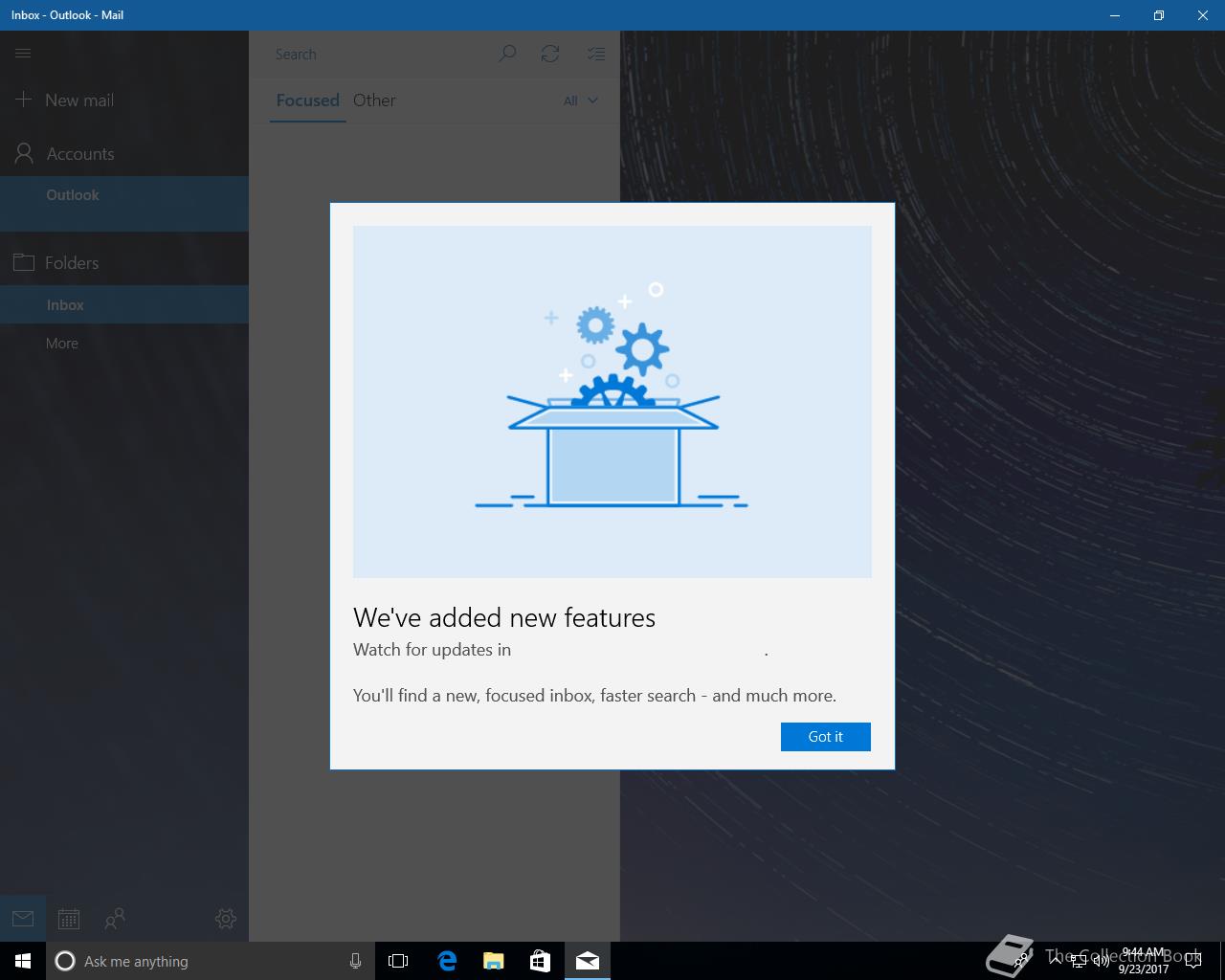Screen dimensions: 1225x980
Task: Select the Inbox folder
Action: pos(124,304)
